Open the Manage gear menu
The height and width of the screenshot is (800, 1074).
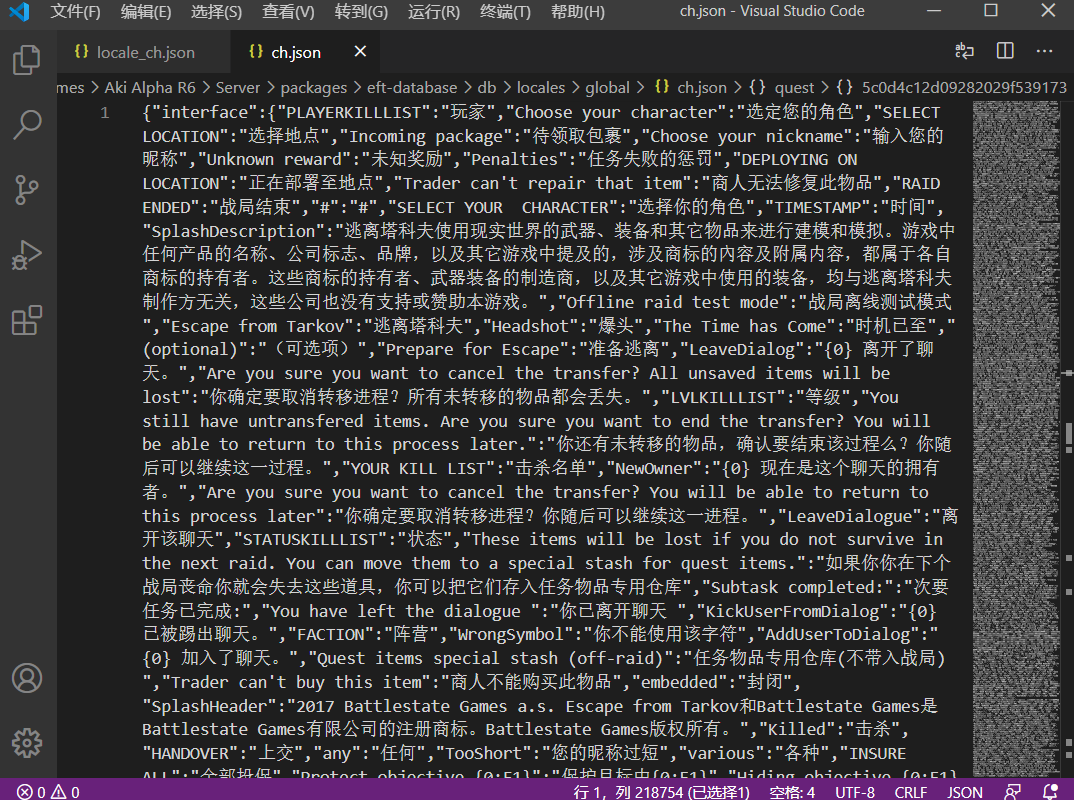click(27, 743)
